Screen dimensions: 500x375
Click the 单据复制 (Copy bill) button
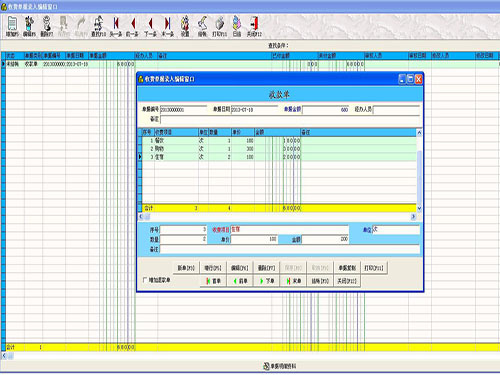(x=347, y=268)
